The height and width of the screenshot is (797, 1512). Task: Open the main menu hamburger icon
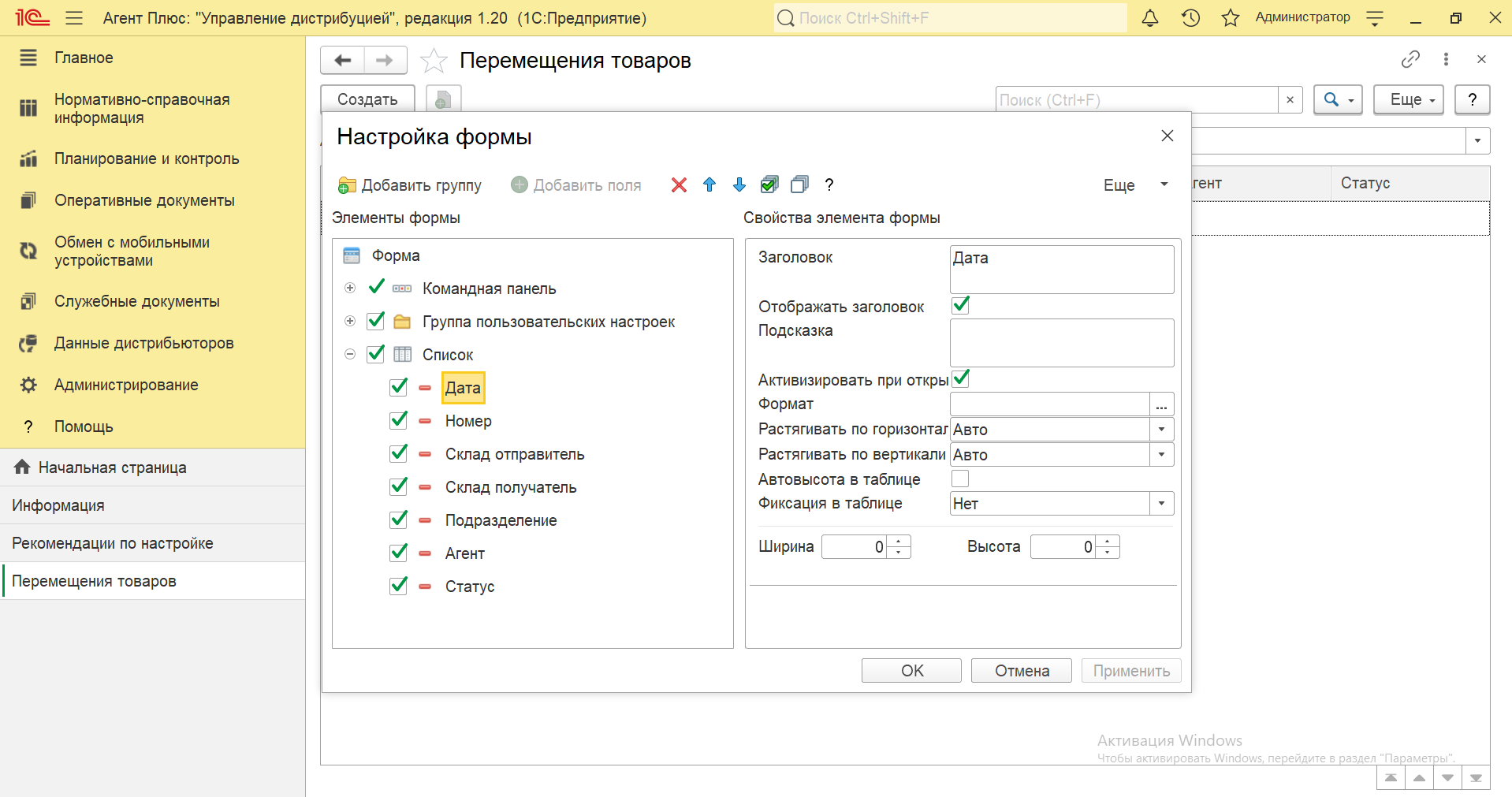click(x=74, y=18)
